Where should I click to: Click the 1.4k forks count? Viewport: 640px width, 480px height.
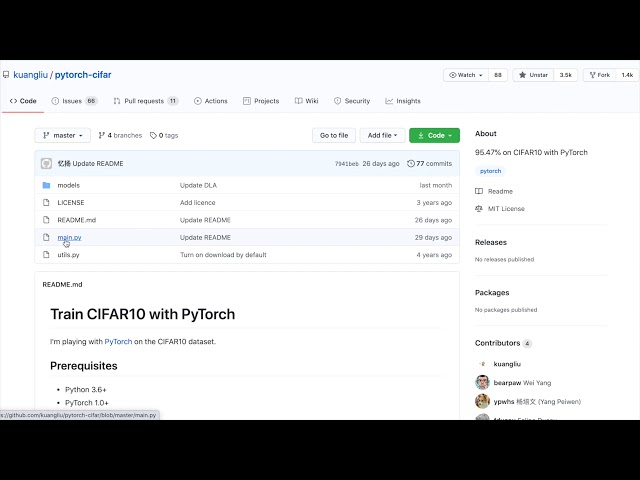click(627, 75)
